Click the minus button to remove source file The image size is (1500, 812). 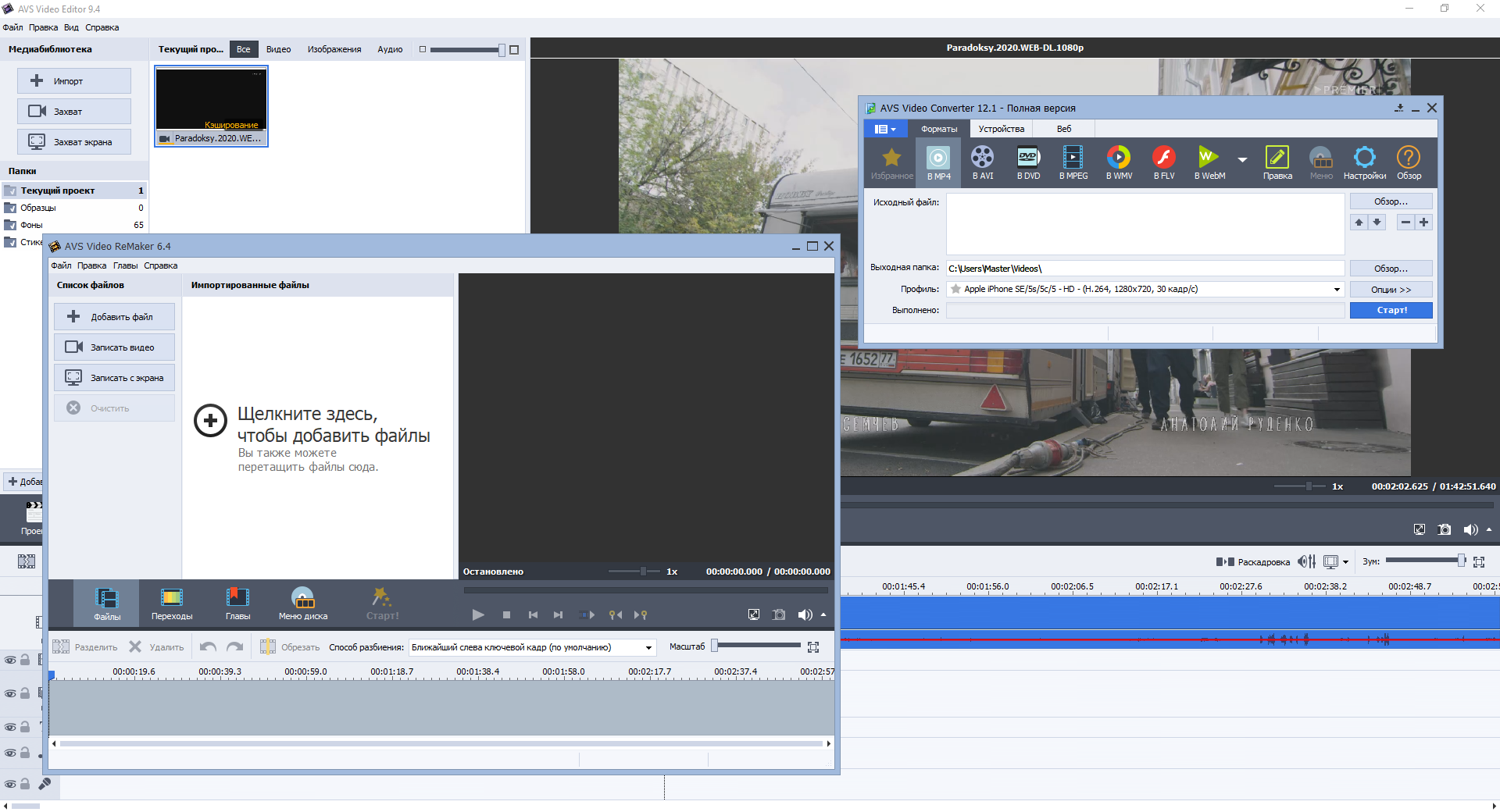[1405, 223]
